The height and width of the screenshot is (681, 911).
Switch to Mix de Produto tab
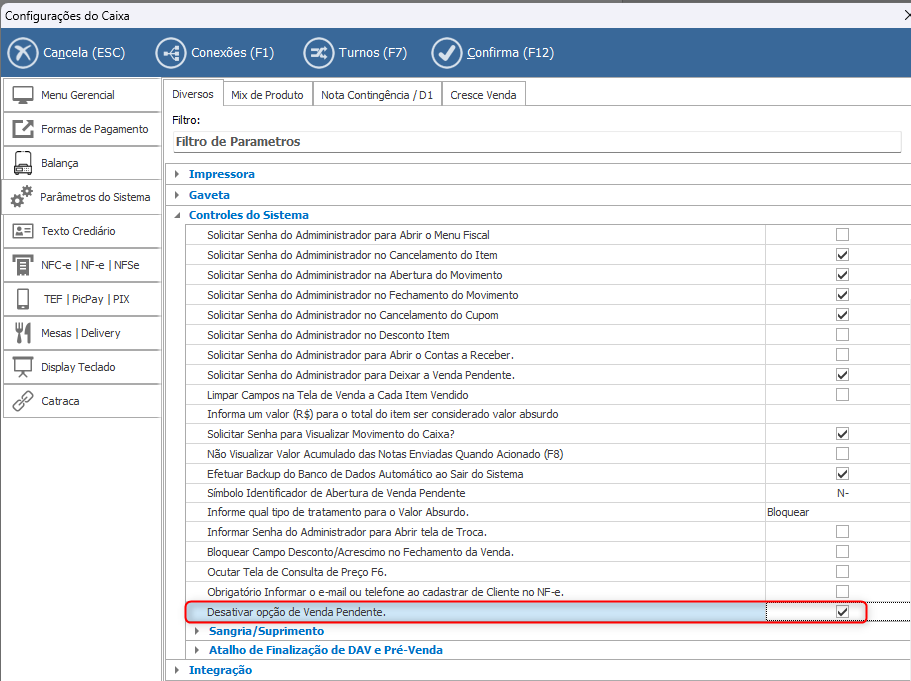[x=267, y=95]
